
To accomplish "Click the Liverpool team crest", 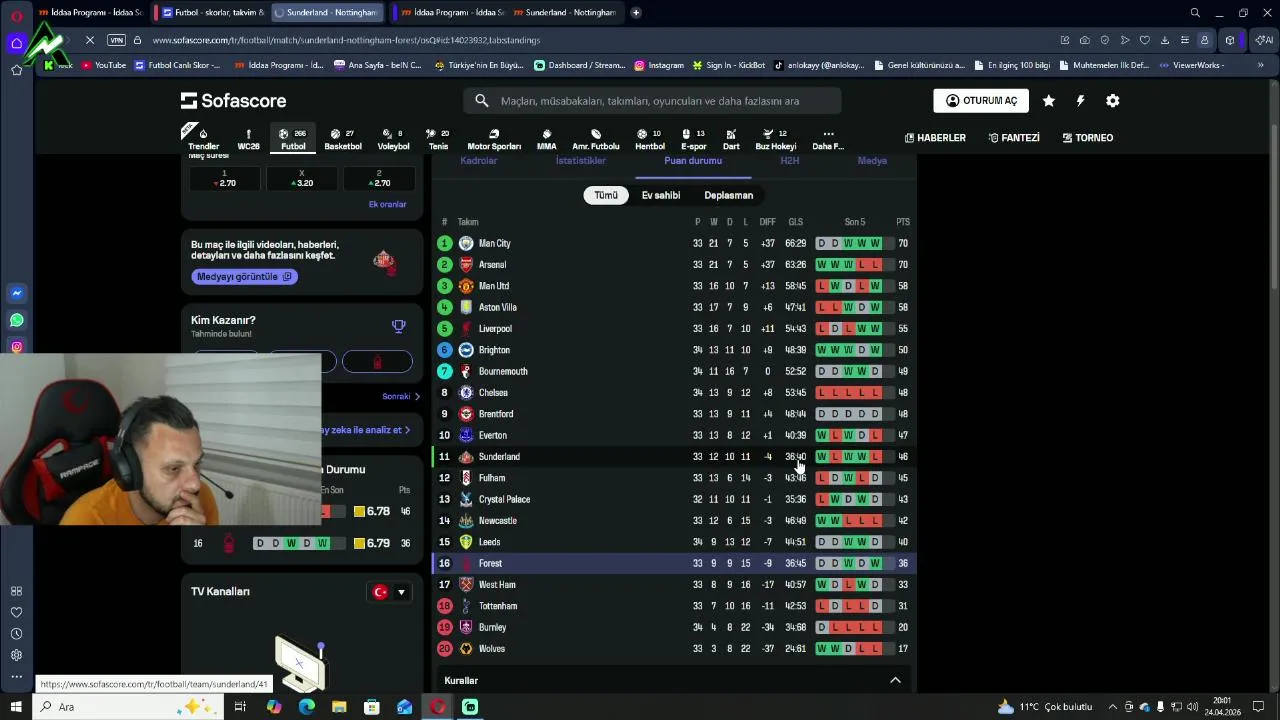I will coord(466,329).
